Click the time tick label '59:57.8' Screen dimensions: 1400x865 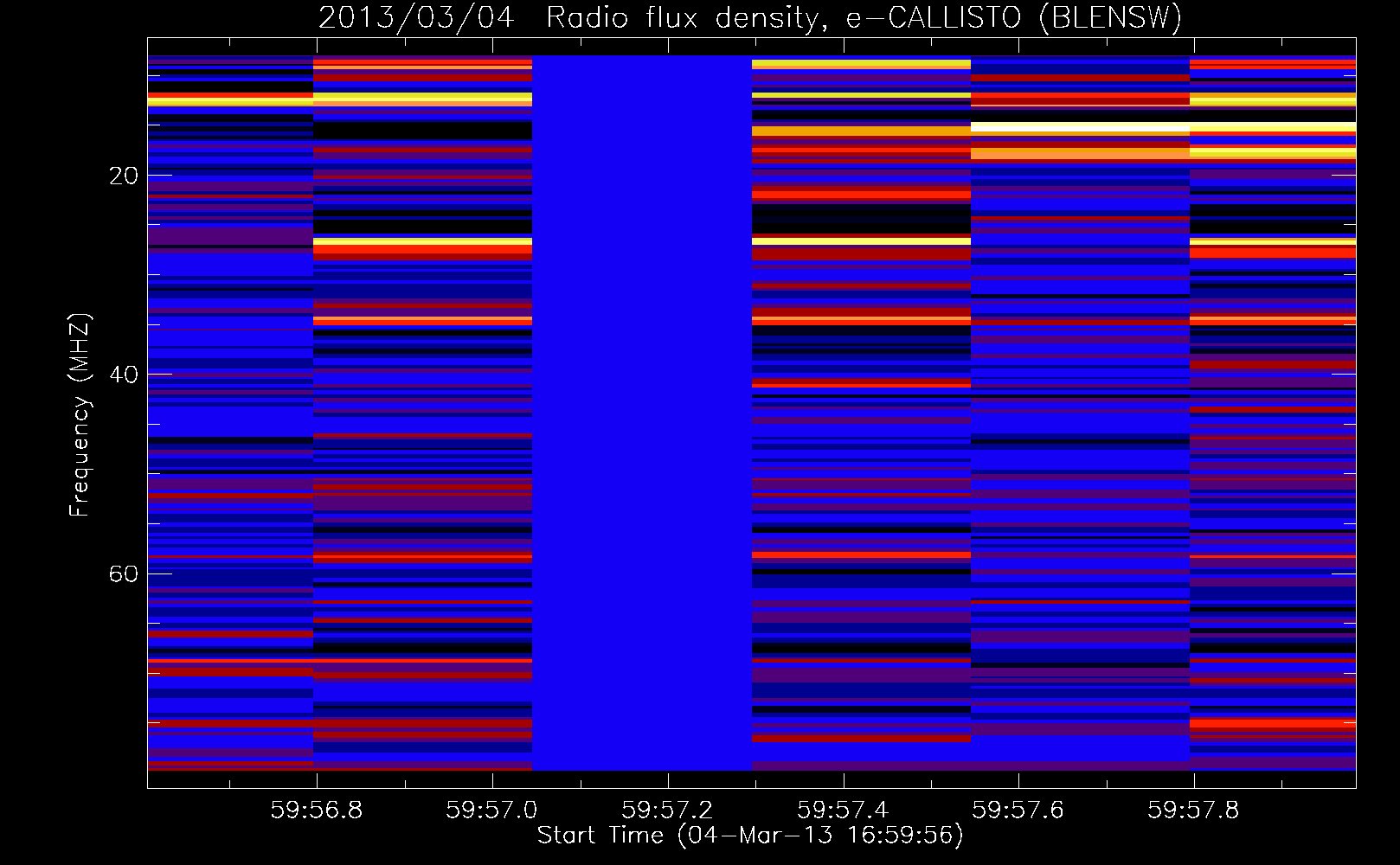(1193, 811)
